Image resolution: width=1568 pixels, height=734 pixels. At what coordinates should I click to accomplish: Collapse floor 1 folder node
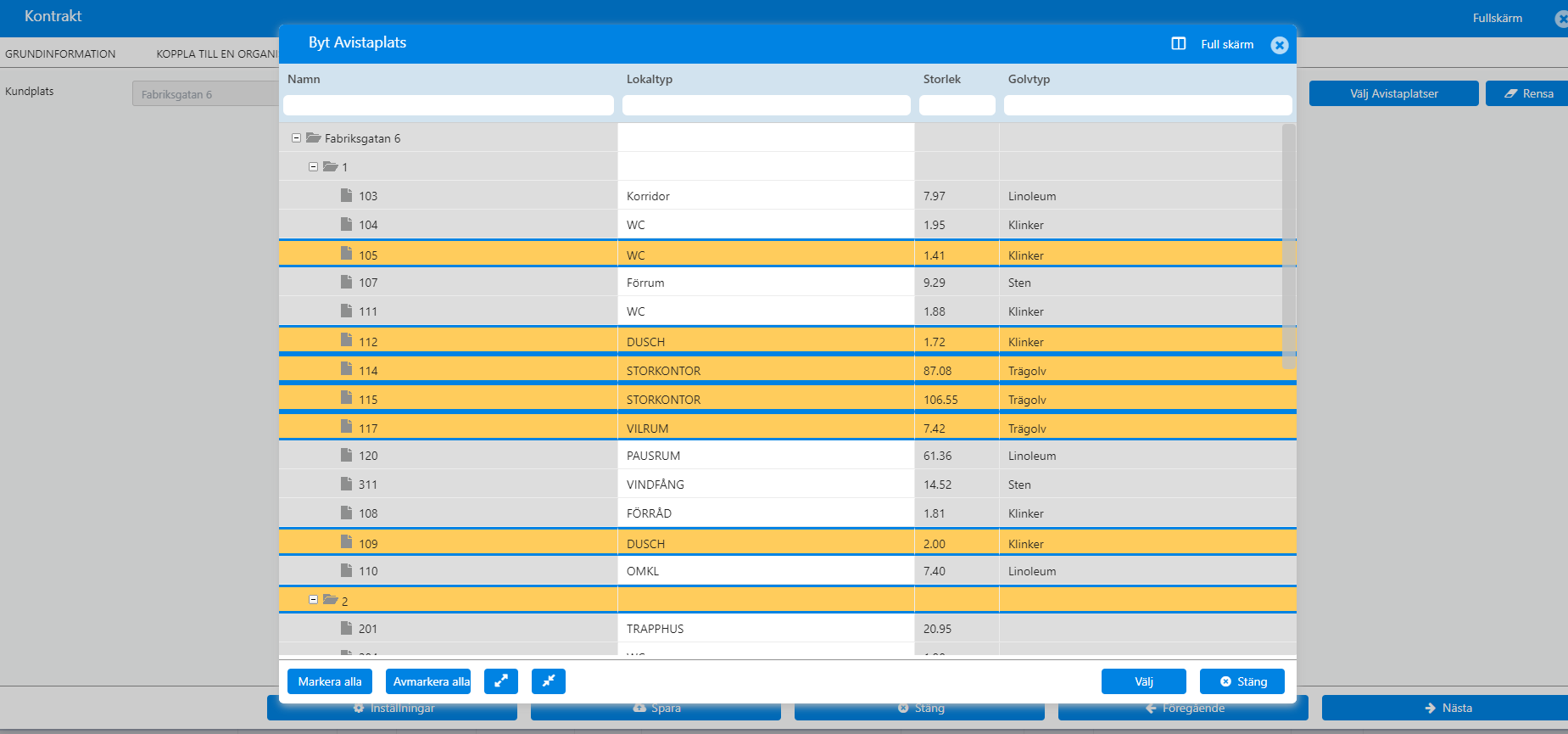click(x=313, y=166)
